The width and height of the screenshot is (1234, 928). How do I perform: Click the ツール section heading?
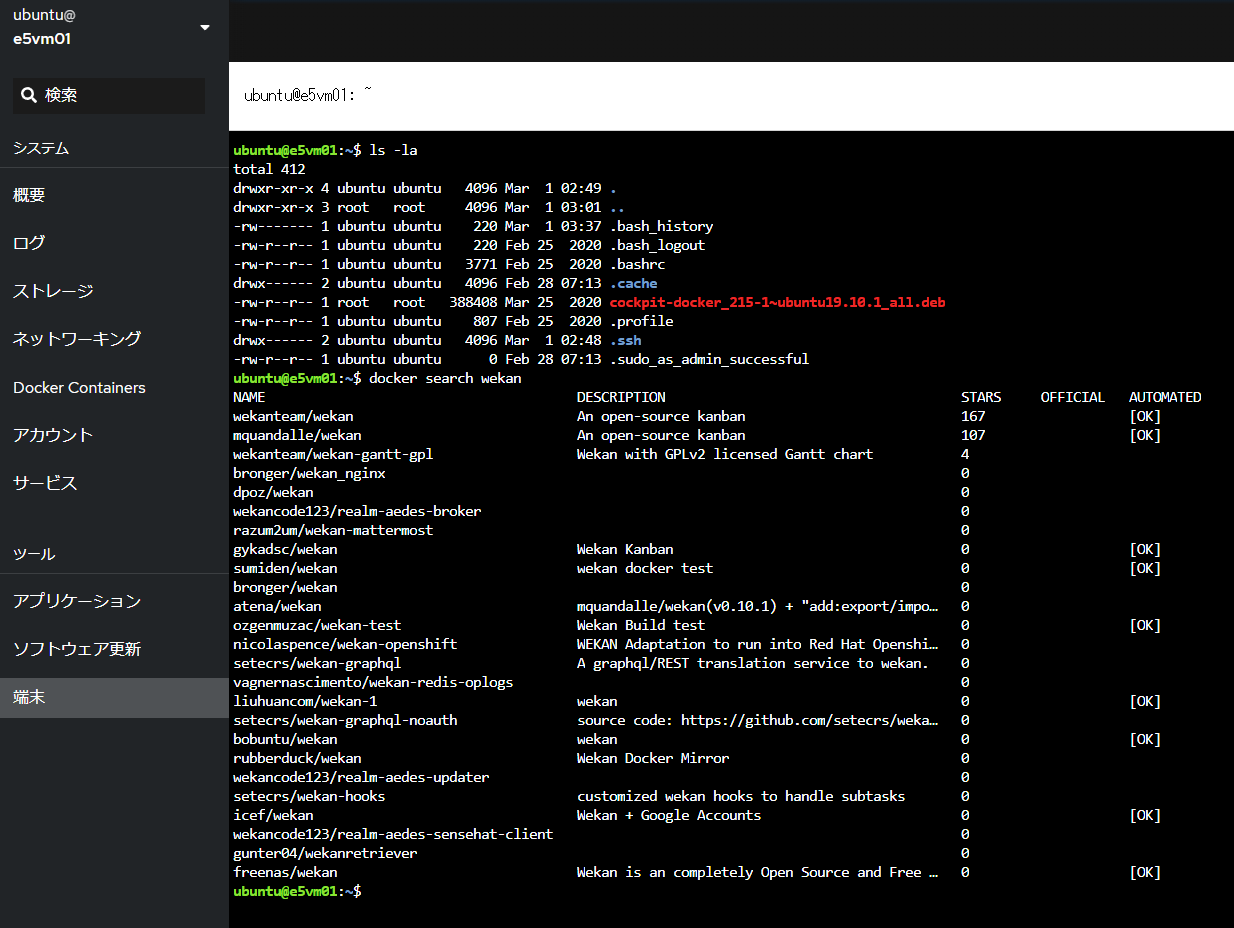pos(34,554)
